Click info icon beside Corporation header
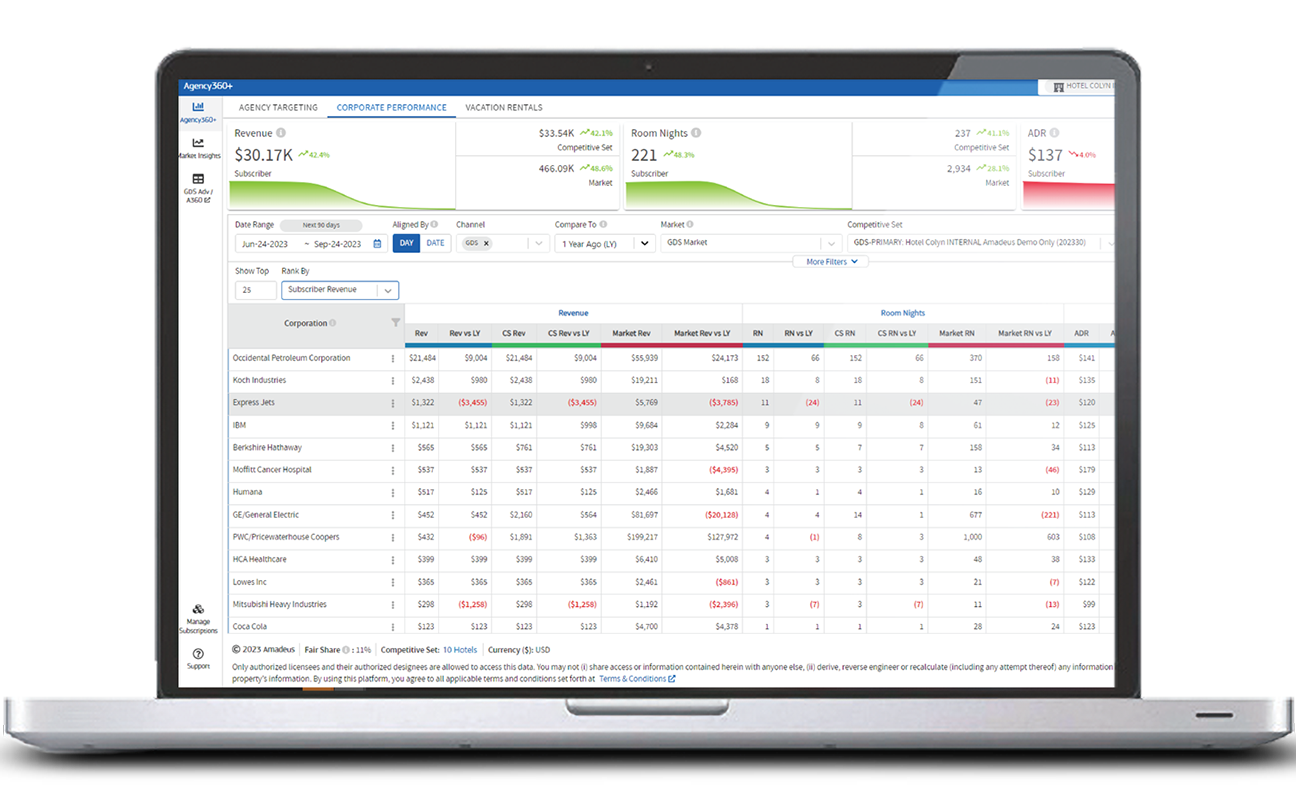This screenshot has height=807, width=1296. [333, 323]
